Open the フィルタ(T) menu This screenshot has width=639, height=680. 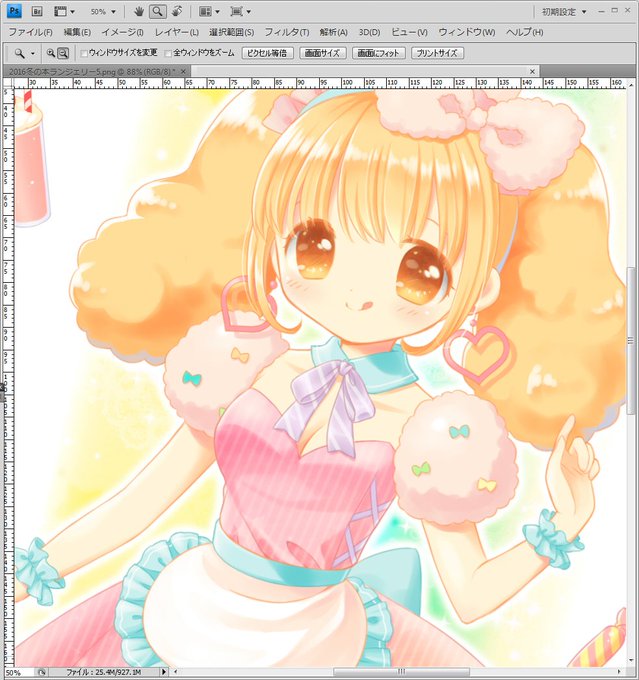click(x=287, y=33)
